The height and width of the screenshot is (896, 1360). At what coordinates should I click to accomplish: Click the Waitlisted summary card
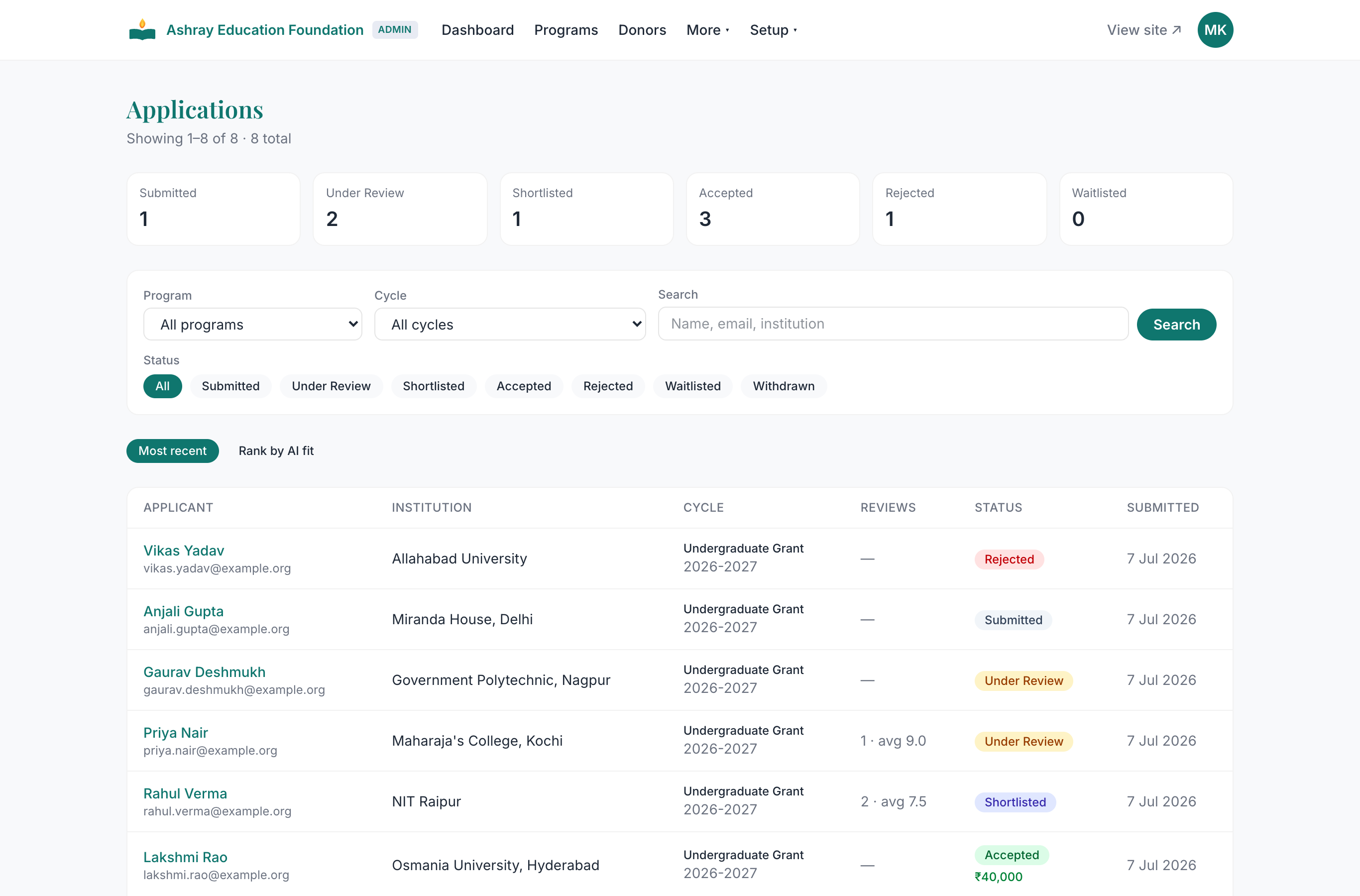click(1146, 209)
